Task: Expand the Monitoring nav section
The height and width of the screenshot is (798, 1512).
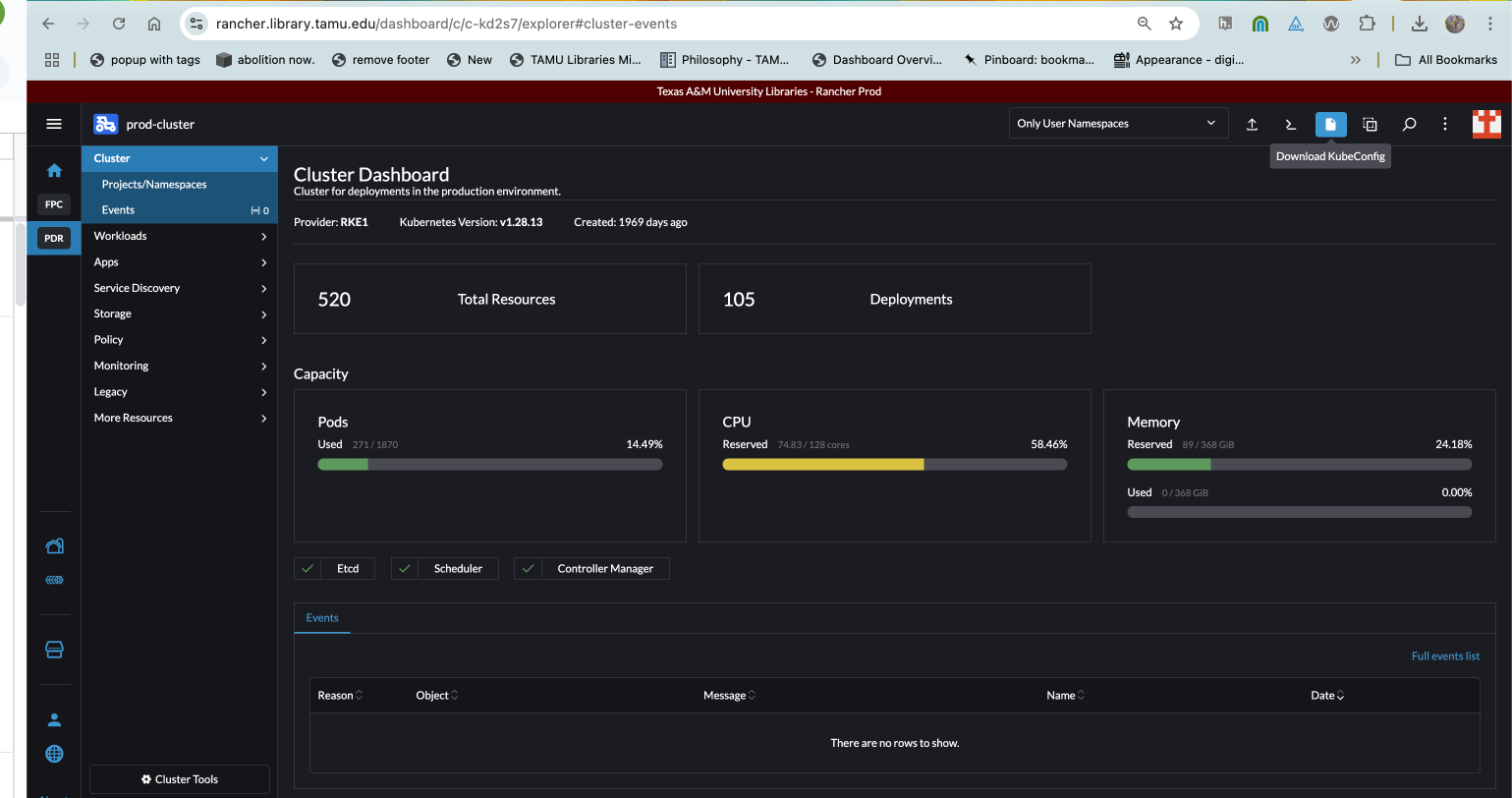Action: [x=263, y=366]
